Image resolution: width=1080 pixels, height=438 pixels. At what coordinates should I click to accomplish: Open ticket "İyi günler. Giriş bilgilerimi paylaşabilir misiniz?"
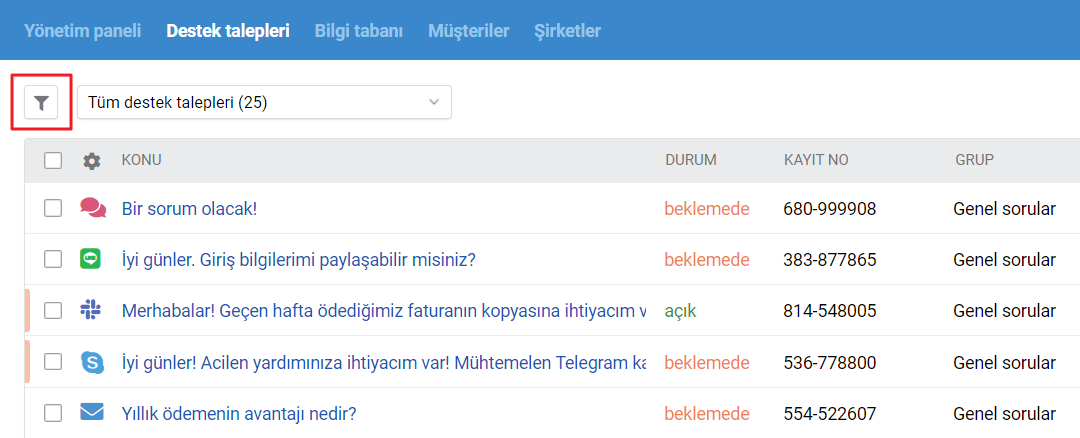point(298,260)
